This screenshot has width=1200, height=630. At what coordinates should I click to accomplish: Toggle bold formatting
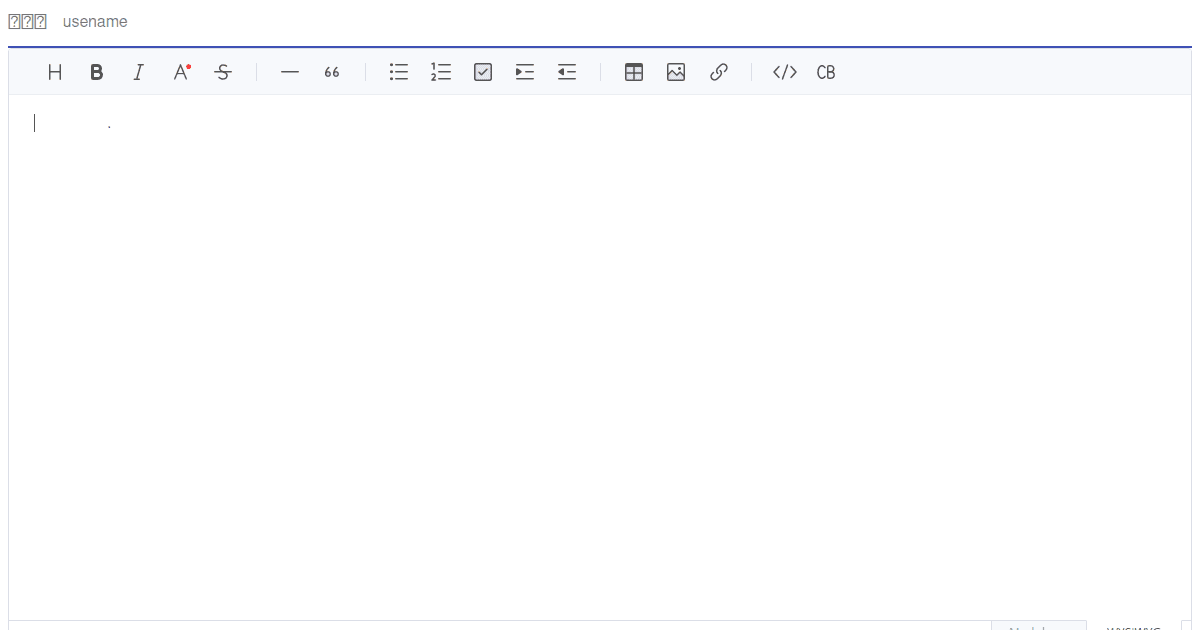[x=97, y=72]
